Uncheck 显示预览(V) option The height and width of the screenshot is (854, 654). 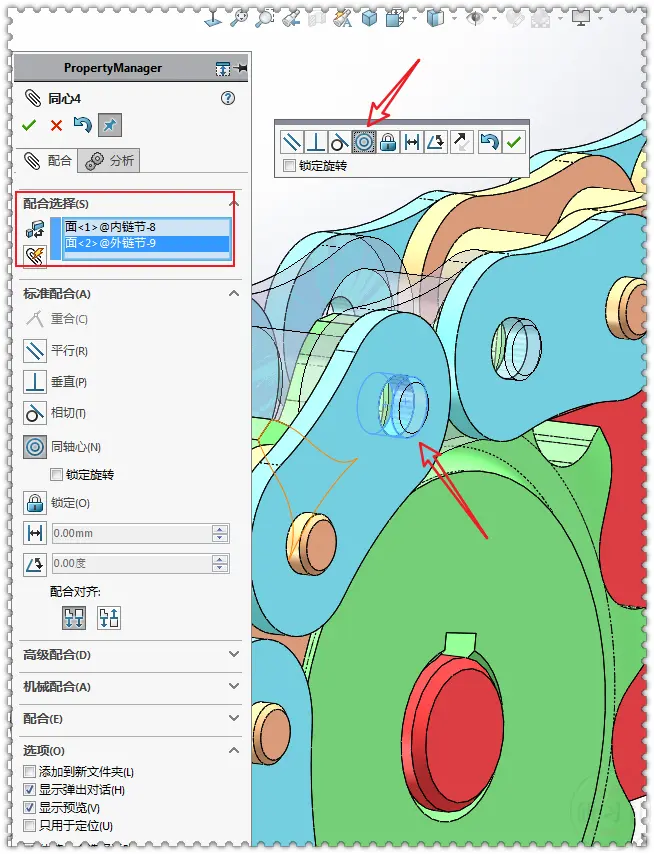coord(29,807)
